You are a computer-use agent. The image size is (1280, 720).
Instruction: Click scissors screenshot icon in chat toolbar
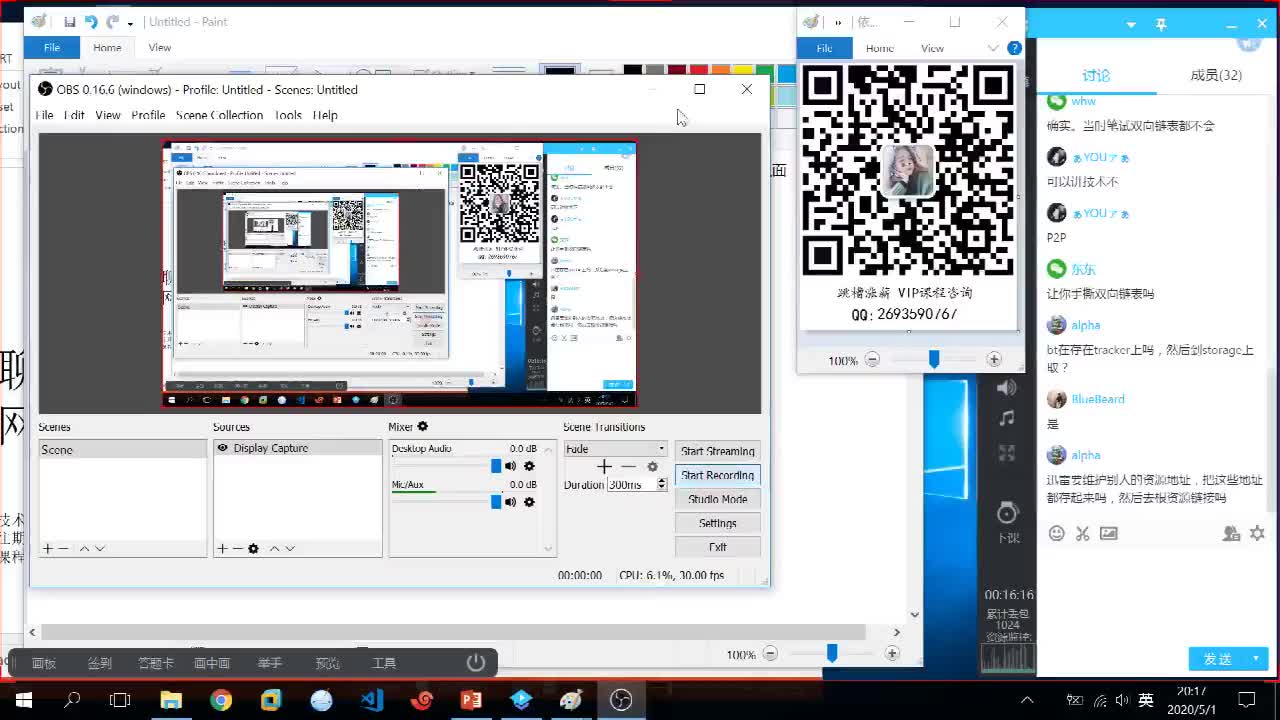[1082, 534]
